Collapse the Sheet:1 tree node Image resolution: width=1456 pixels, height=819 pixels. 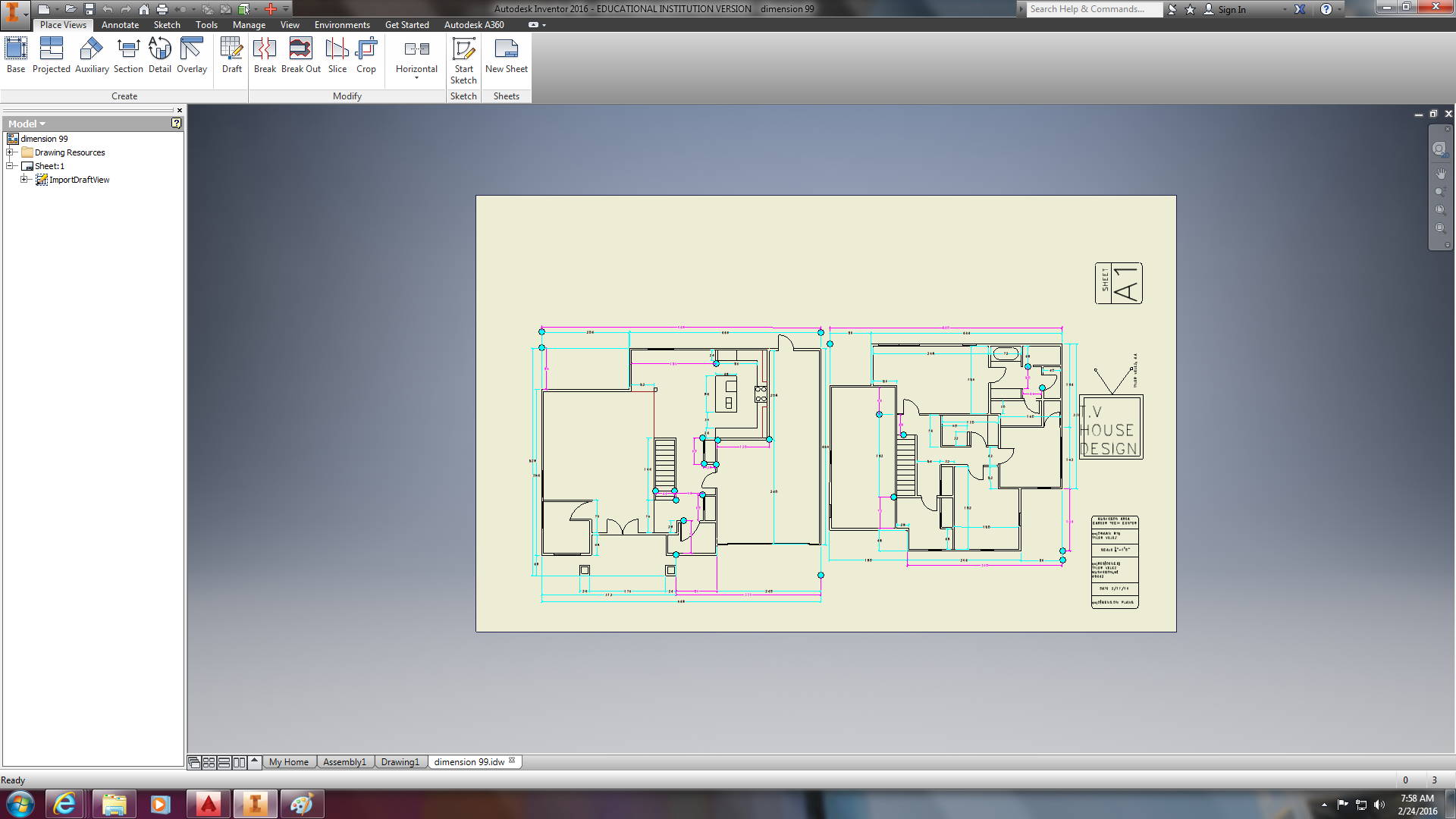pyautogui.click(x=11, y=166)
